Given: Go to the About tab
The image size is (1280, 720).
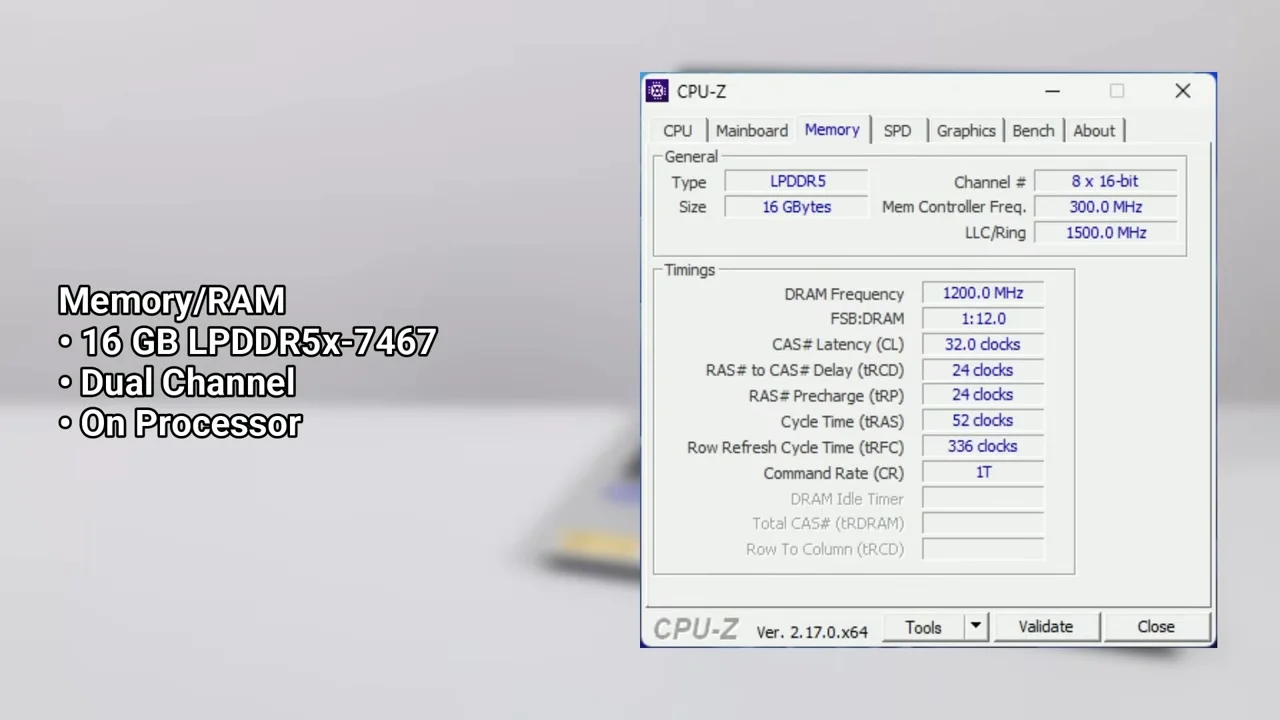Looking at the screenshot, I should pyautogui.click(x=1094, y=131).
